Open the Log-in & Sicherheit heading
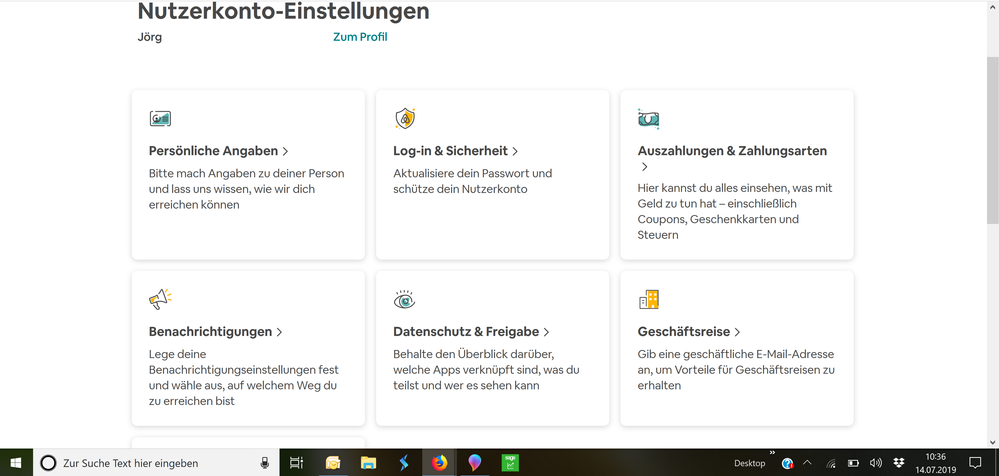Viewport: 999px width, 476px height. coord(450,151)
